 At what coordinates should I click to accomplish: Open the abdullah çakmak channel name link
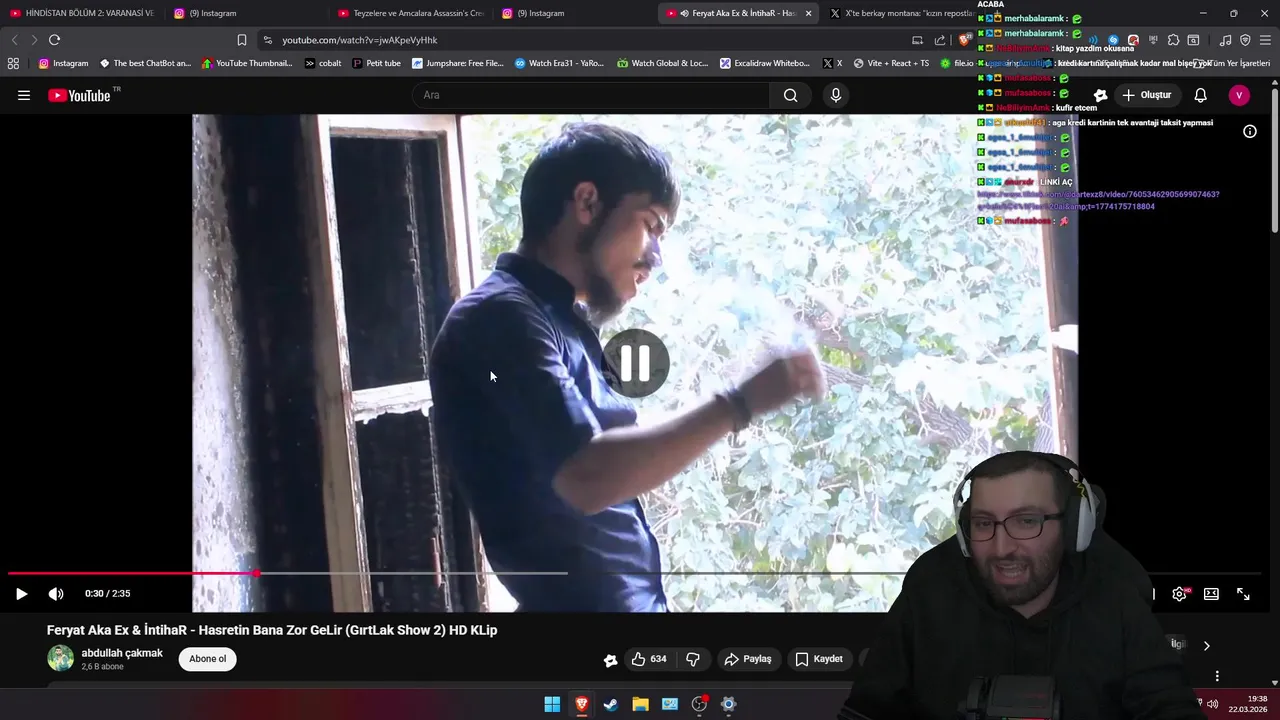(122, 653)
